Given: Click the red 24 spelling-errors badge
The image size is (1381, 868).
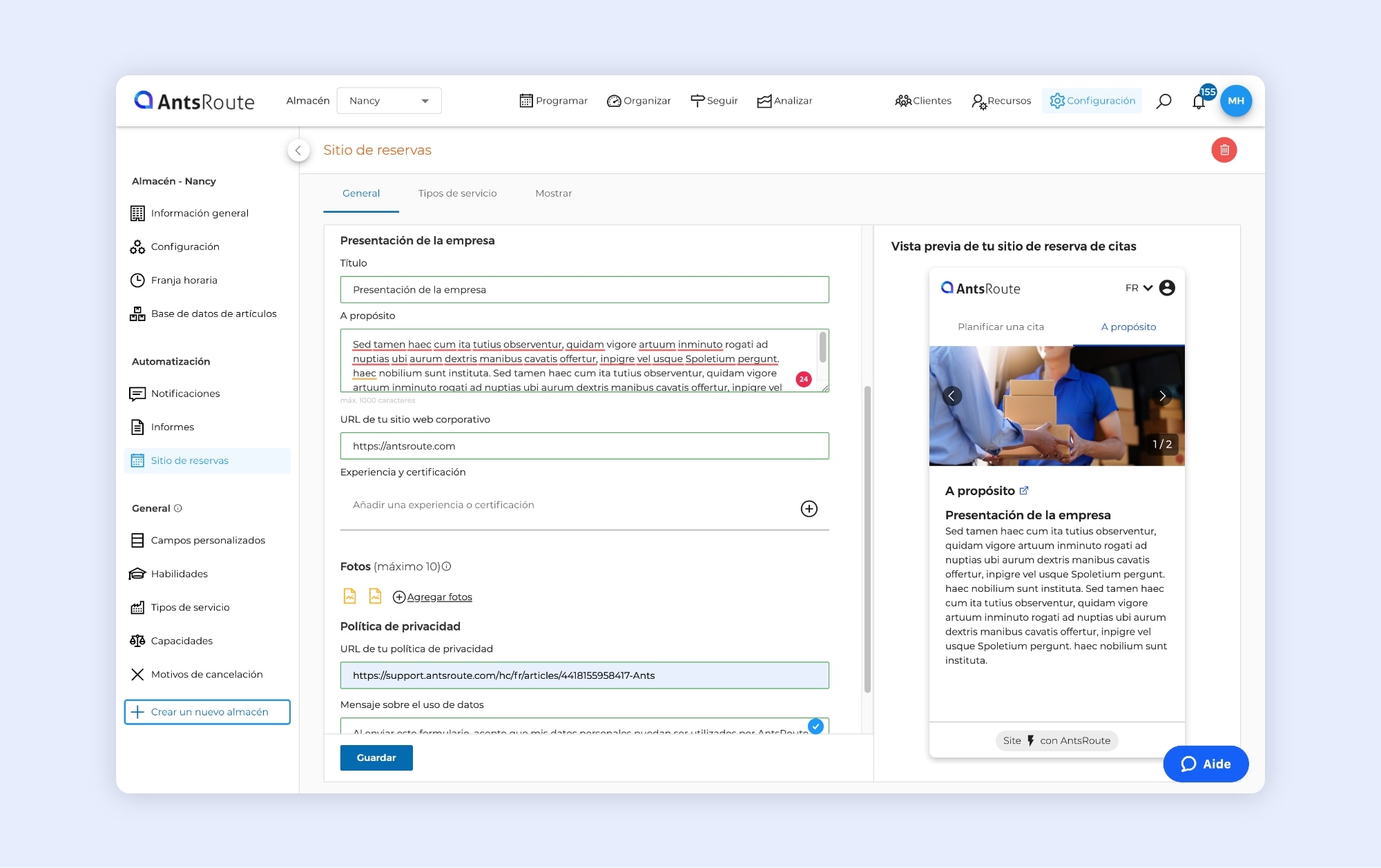Looking at the screenshot, I should pyautogui.click(x=803, y=379).
